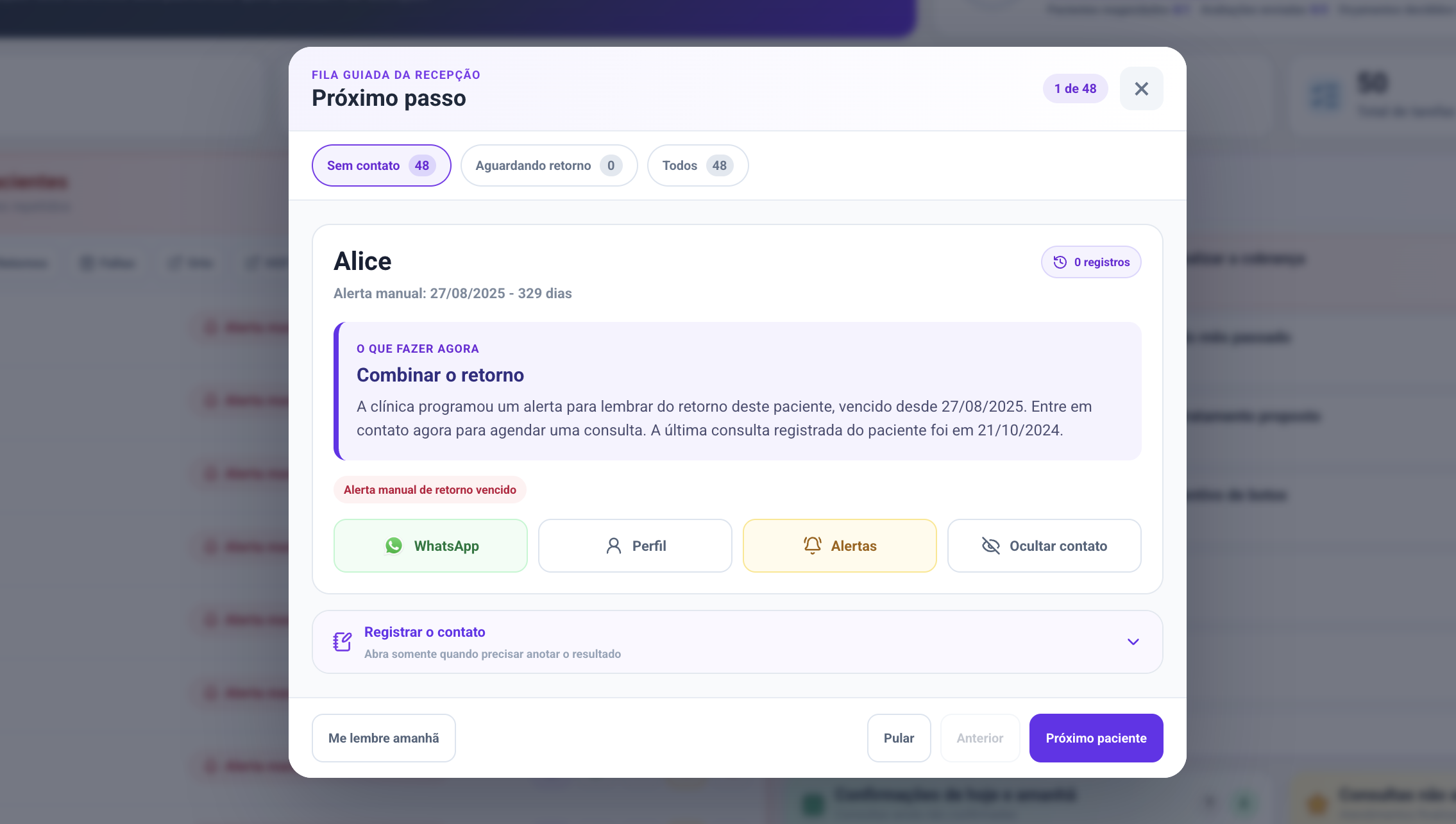Click the Alerta manual: 27/08/2025 - 329 dias text
The height and width of the screenshot is (824, 1456).
point(452,294)
